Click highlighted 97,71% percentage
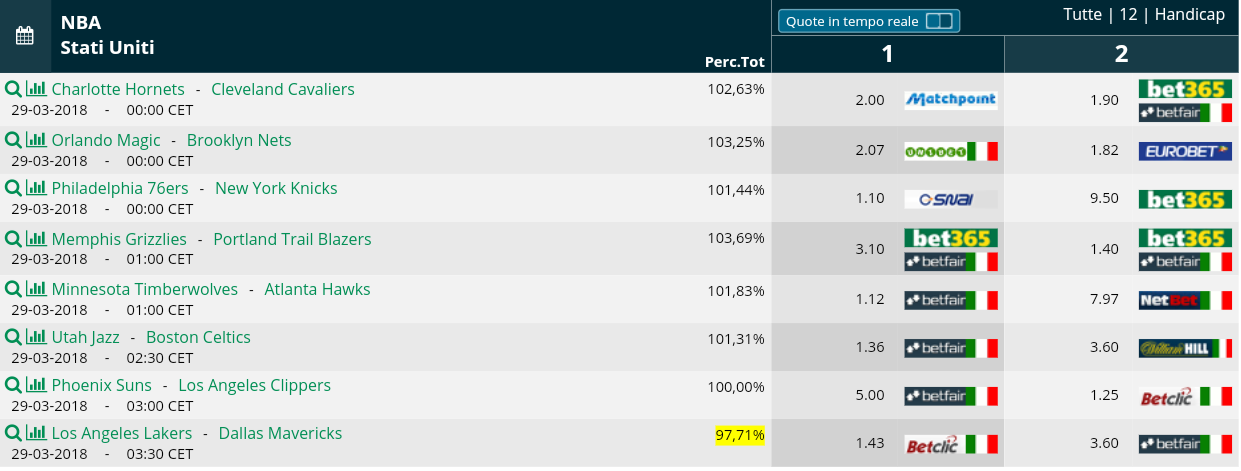 click(x=740, y=435)
